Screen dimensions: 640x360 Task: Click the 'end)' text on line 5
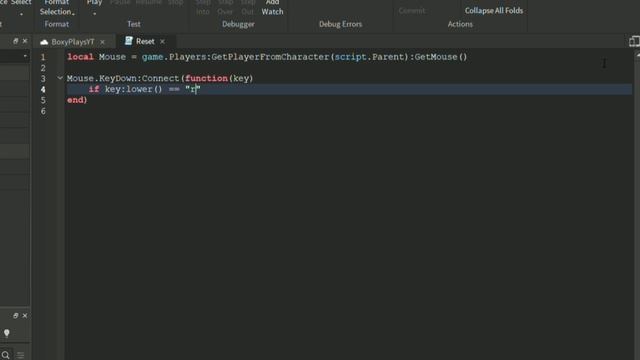pyautogui.click(x=77, y=100)
